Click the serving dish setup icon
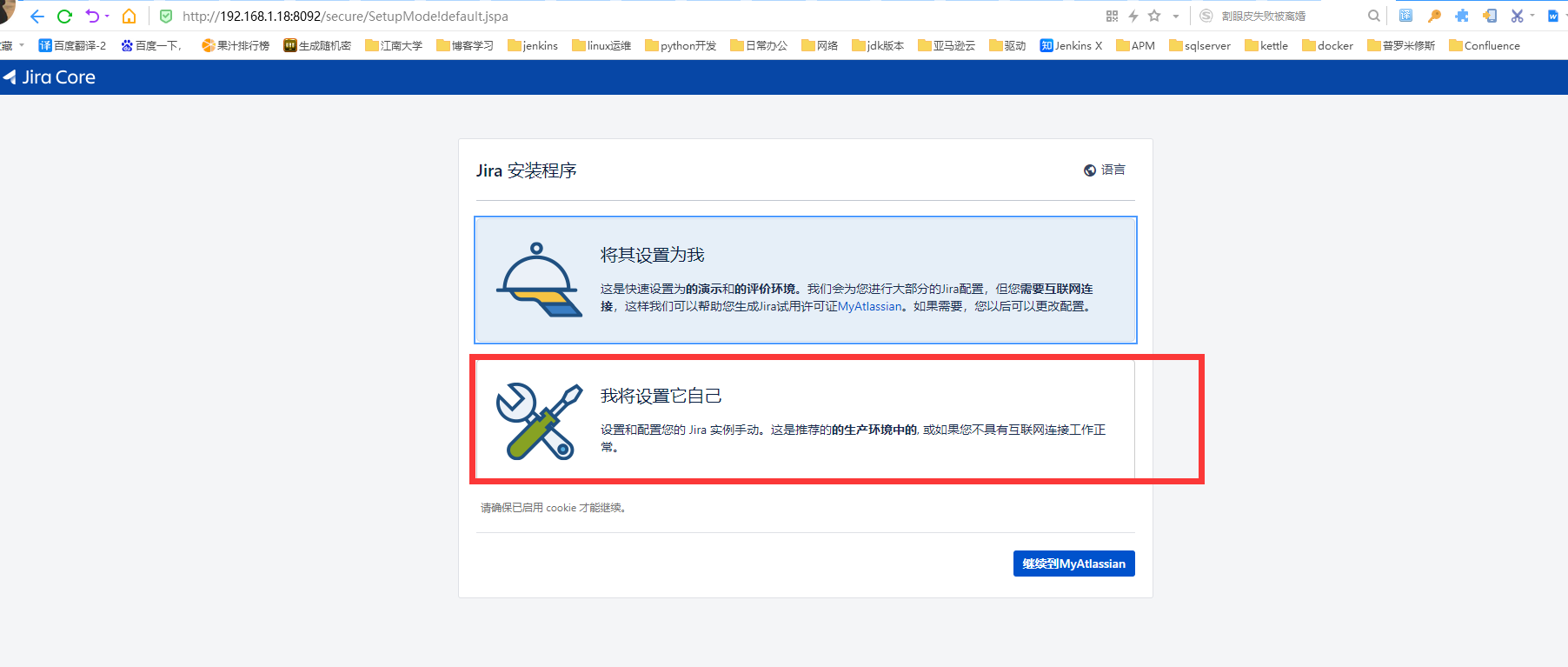This screenshot has height=667, width=1568. [x=539, y=280]
